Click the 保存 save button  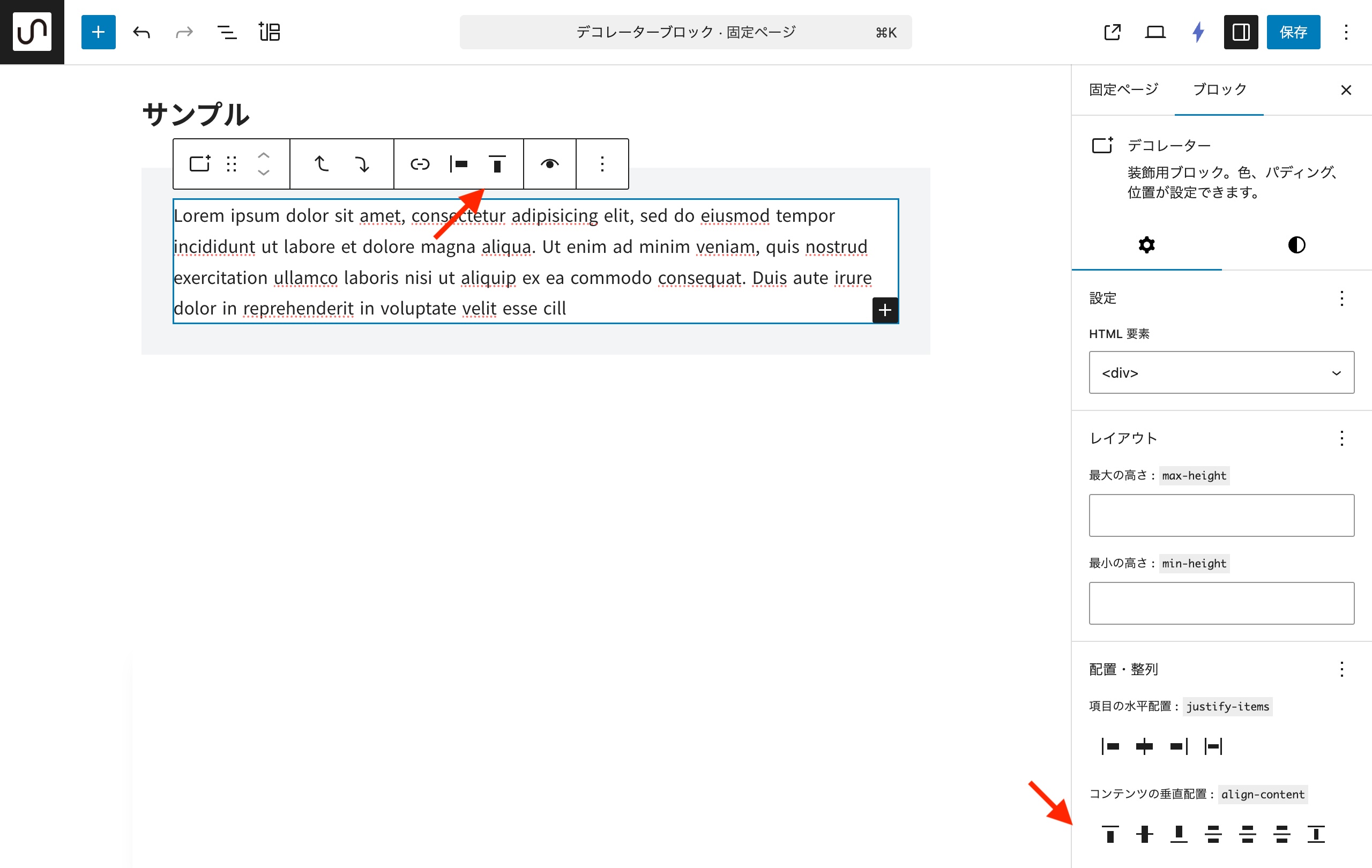pyautogui.click(x=1293, y=32)
